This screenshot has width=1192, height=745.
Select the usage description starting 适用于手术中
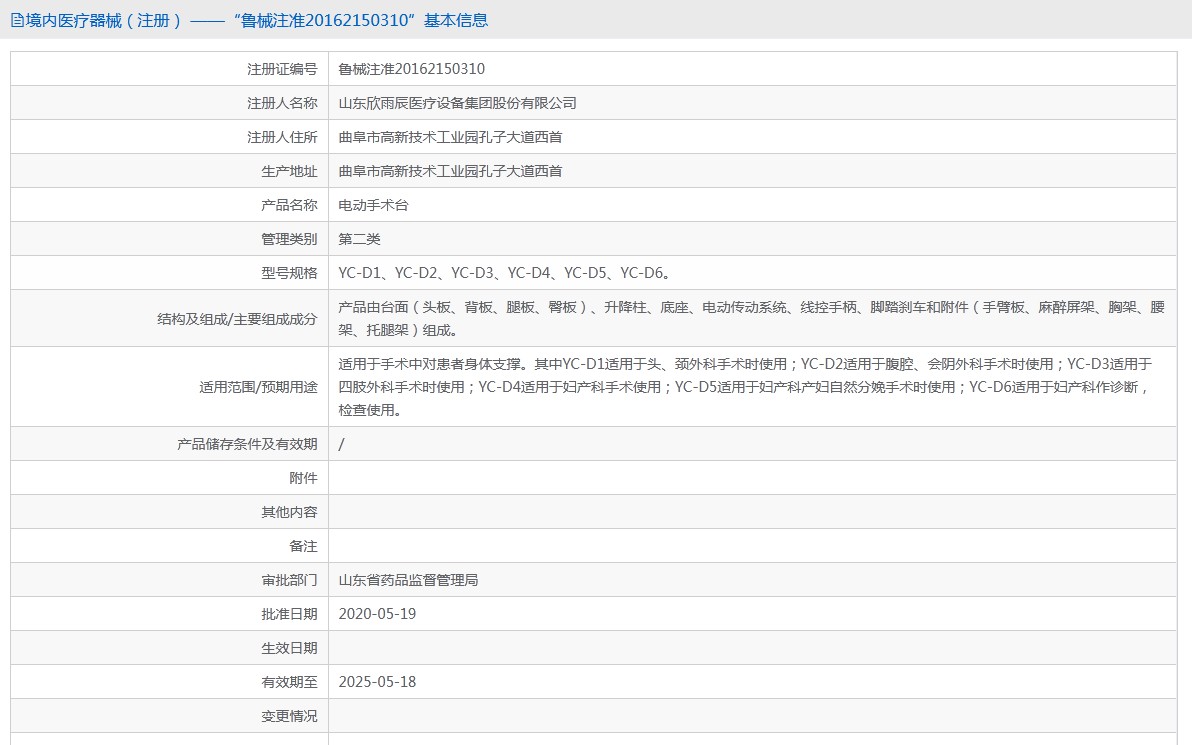[745, 388]
